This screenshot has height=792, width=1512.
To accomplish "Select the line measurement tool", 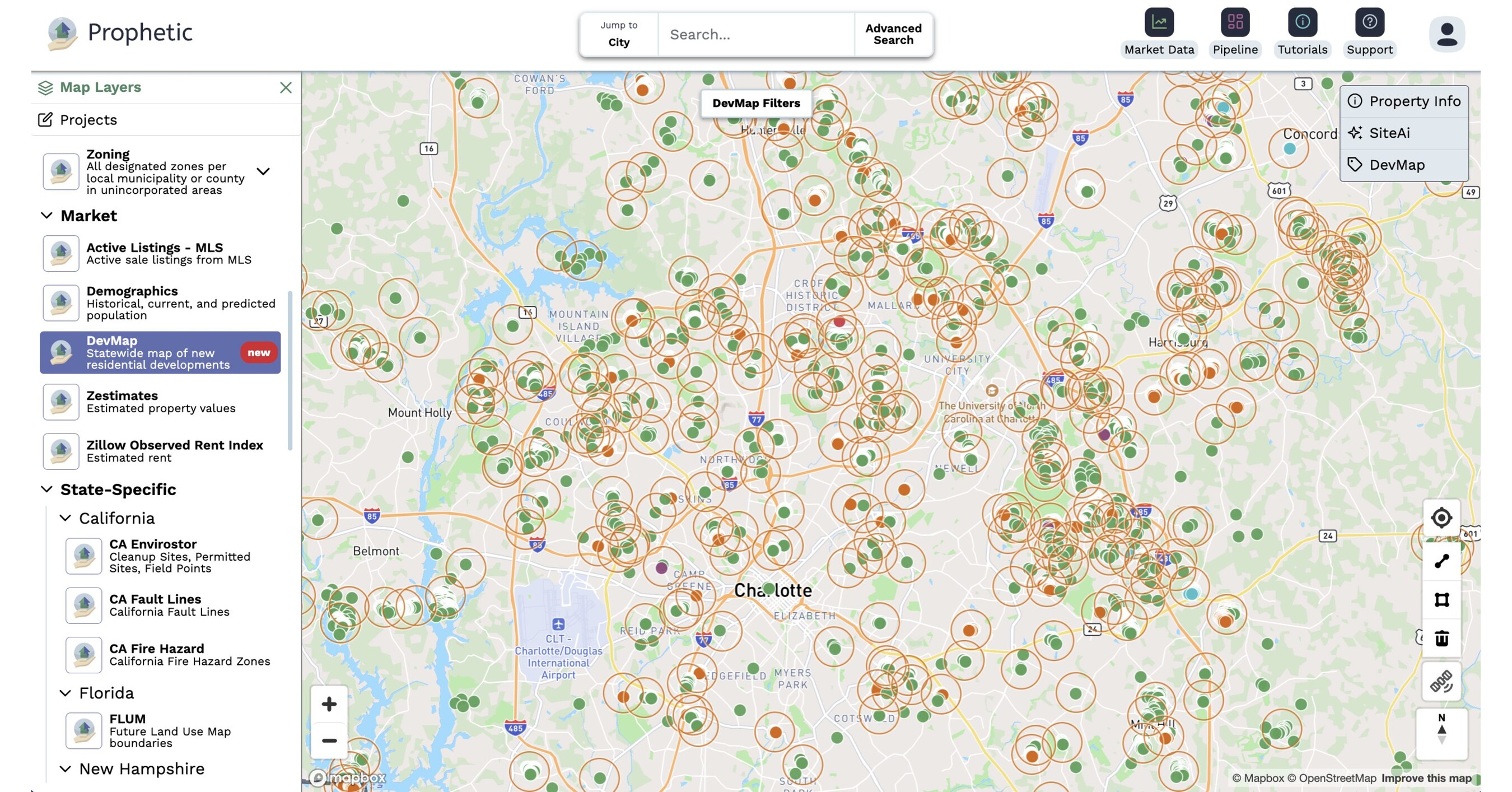I will pos(1441,561).
